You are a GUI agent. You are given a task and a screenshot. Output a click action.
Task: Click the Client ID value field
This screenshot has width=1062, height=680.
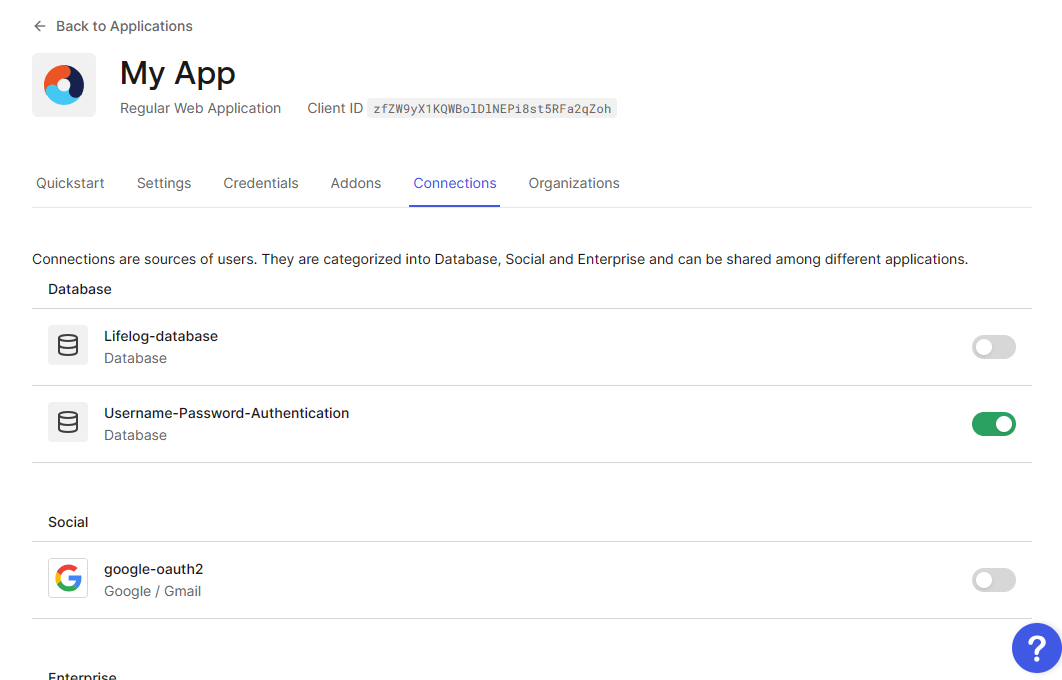point(491,109)
